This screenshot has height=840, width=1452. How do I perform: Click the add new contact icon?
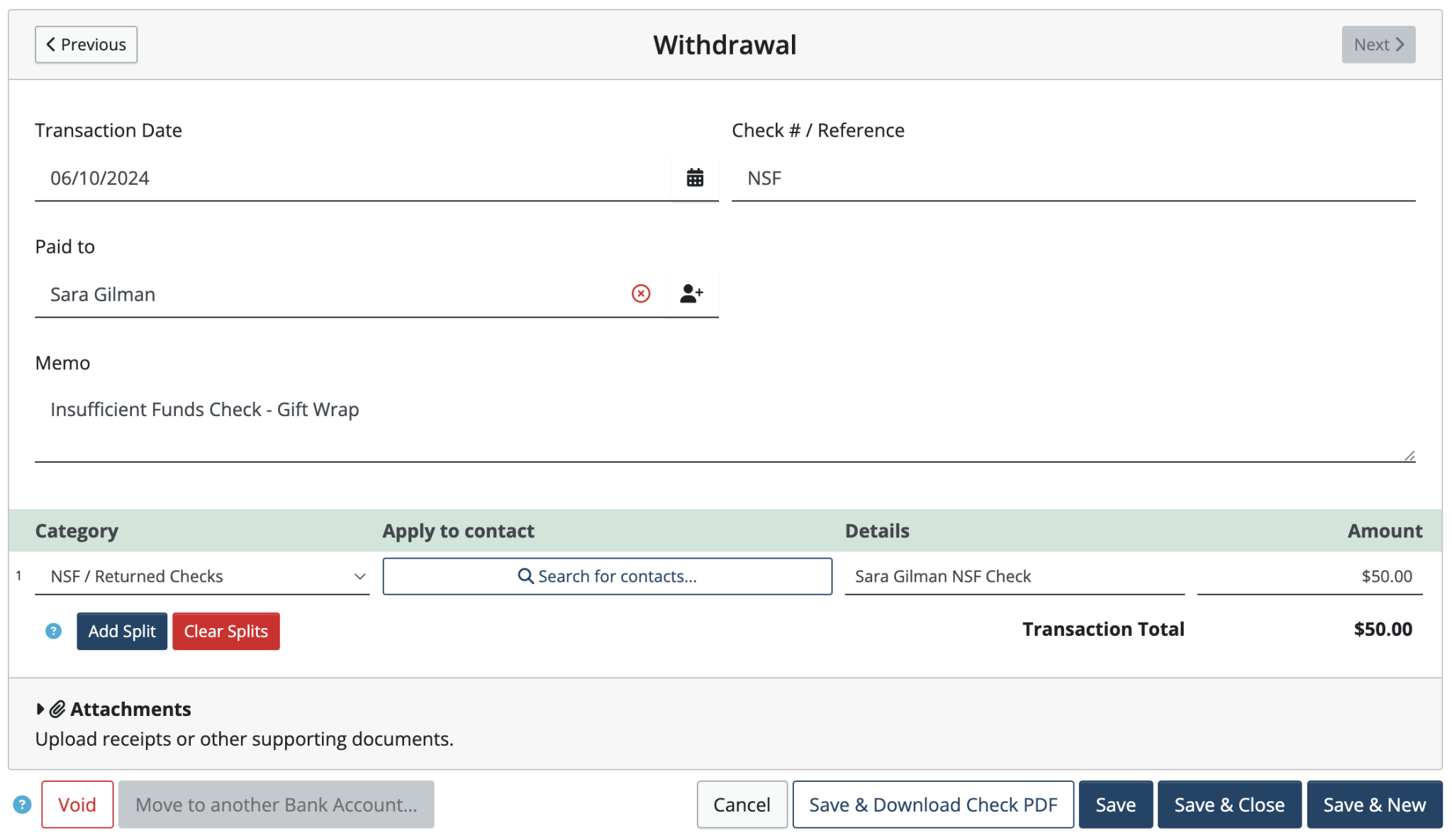(691, 293)
